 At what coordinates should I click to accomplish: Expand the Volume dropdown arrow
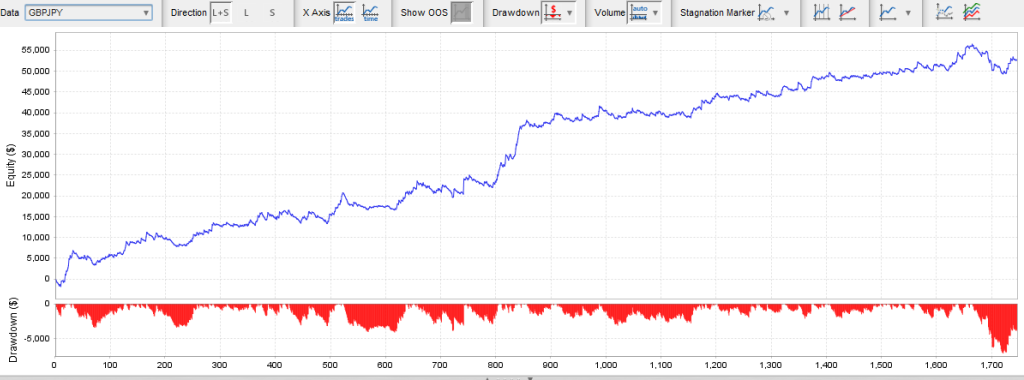click(656, 12)
